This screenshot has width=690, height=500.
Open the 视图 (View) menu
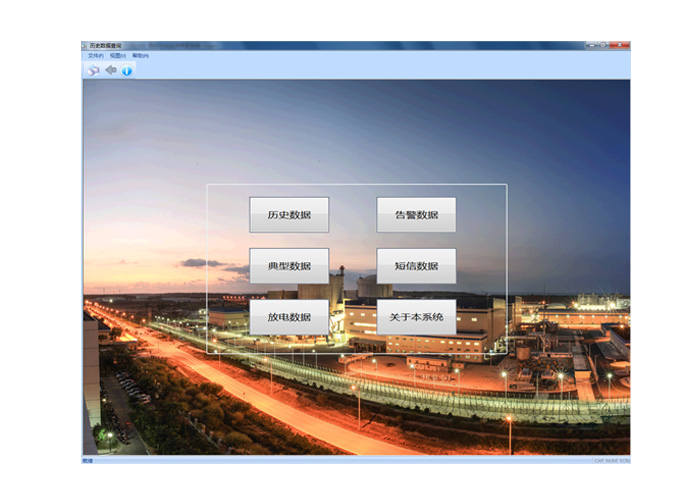point(117,56)
